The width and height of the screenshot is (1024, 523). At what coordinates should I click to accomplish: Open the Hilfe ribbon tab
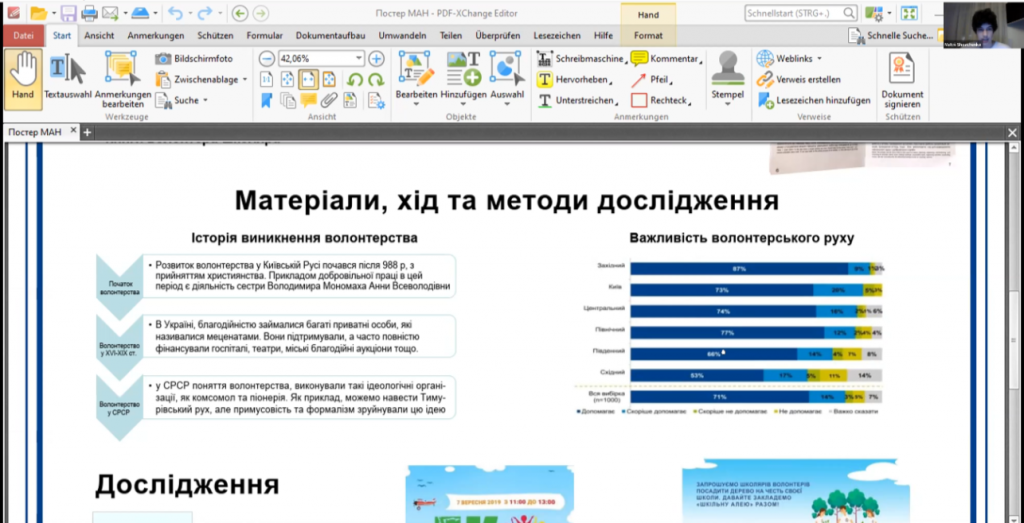coord(603,36)
